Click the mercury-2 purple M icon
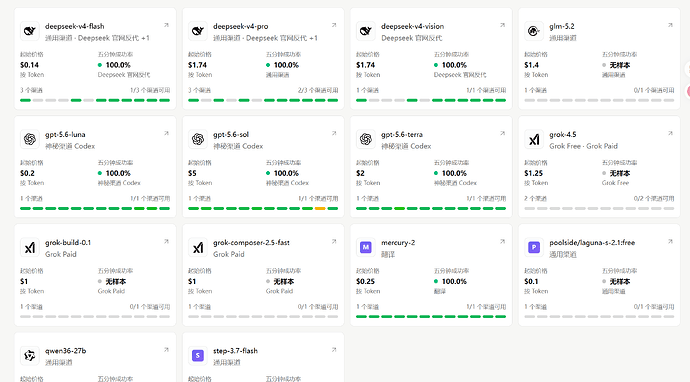690x382 pixels. 366,248
